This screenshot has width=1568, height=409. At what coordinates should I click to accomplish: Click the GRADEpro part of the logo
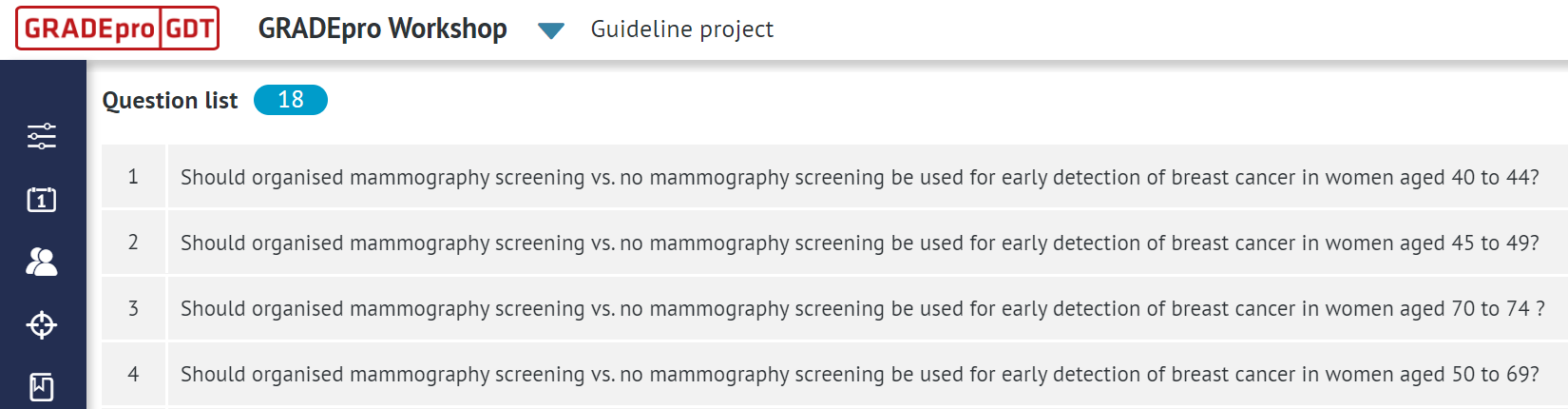point(89,29)
